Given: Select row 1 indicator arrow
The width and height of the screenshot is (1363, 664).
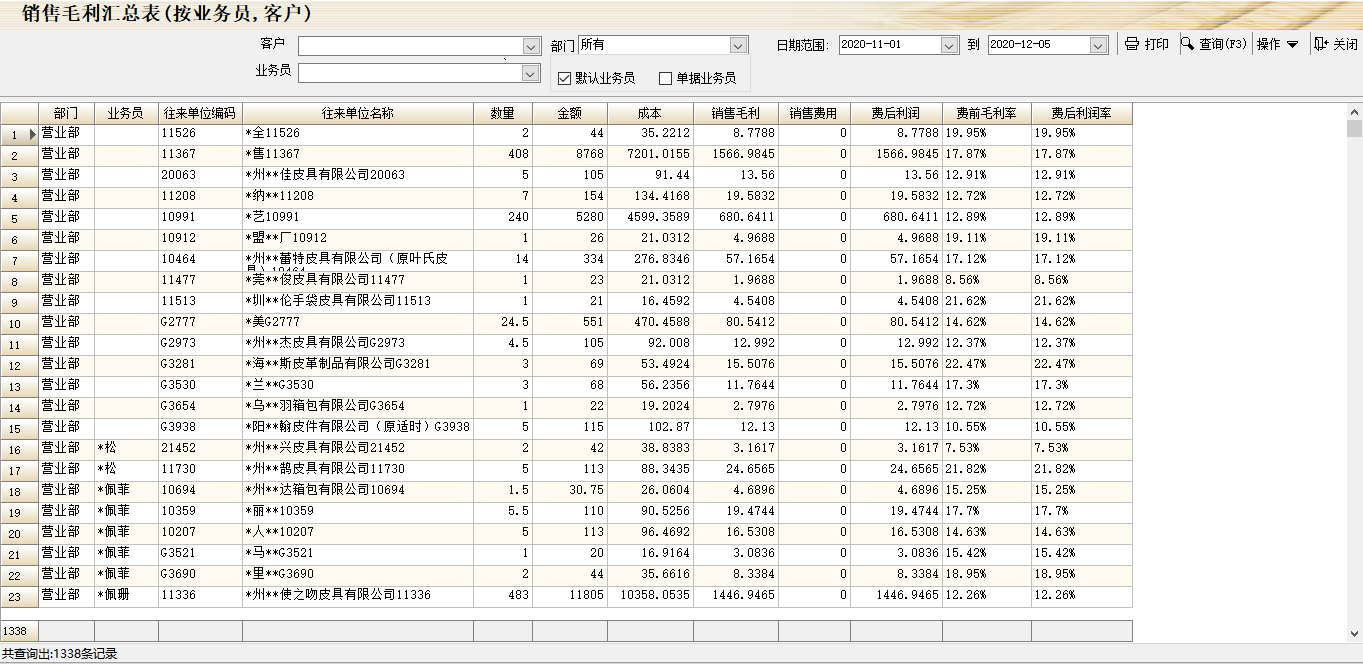Looking at the screenshot, I should click(x=32, y=134).
